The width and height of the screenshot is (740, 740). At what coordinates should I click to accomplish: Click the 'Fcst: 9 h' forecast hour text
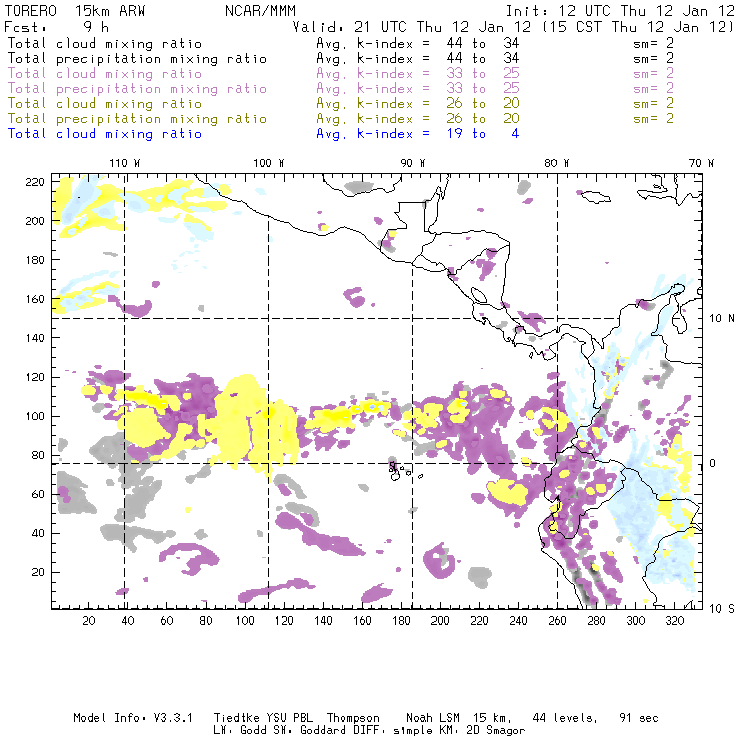[x=57, y=27]
